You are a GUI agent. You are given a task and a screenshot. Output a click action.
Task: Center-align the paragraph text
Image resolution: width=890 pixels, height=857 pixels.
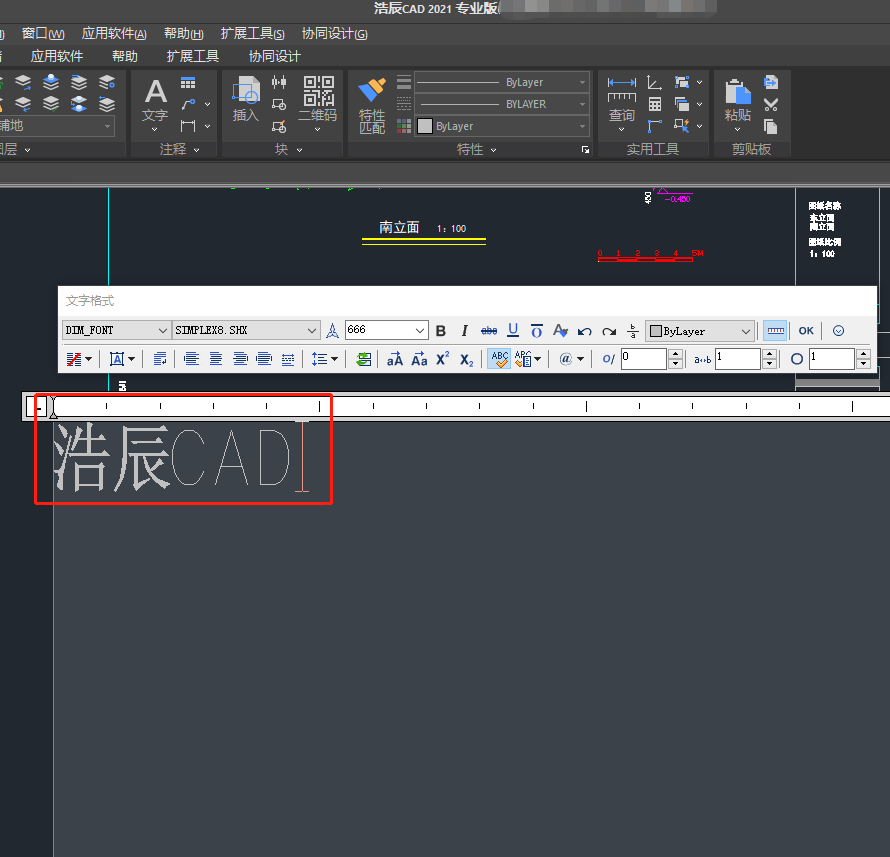pyautogui.click(x=216, y=359)
